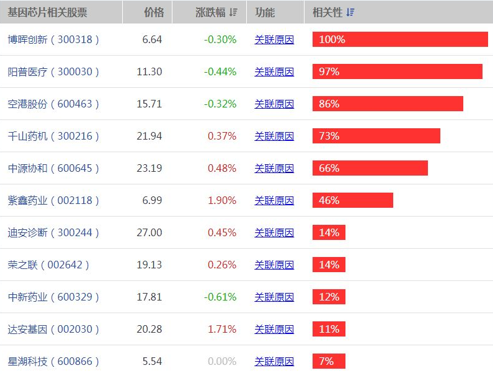The height and width of the screenshot is (374, 493).
Task: Select stock 迪安诊断 (300244)
Action: click(53, 233)
